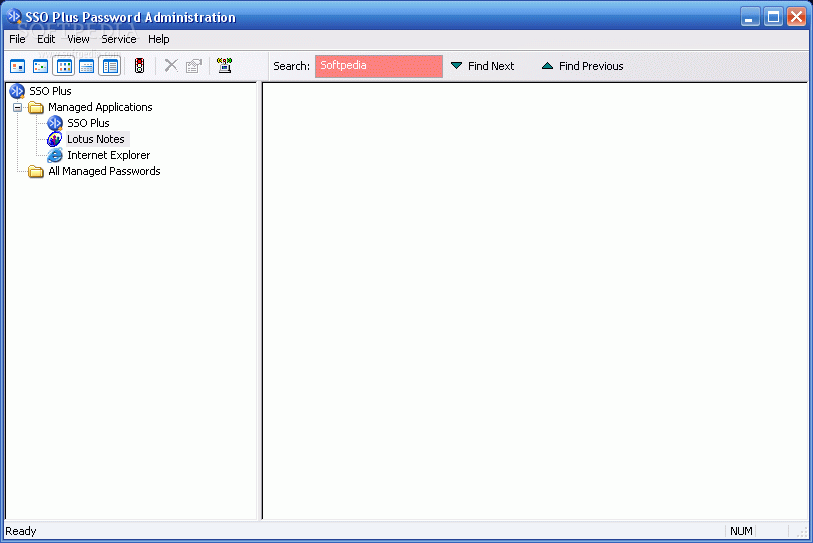Toggle the tree pane view icon
The image size is (813, 543).
(110, 66)
